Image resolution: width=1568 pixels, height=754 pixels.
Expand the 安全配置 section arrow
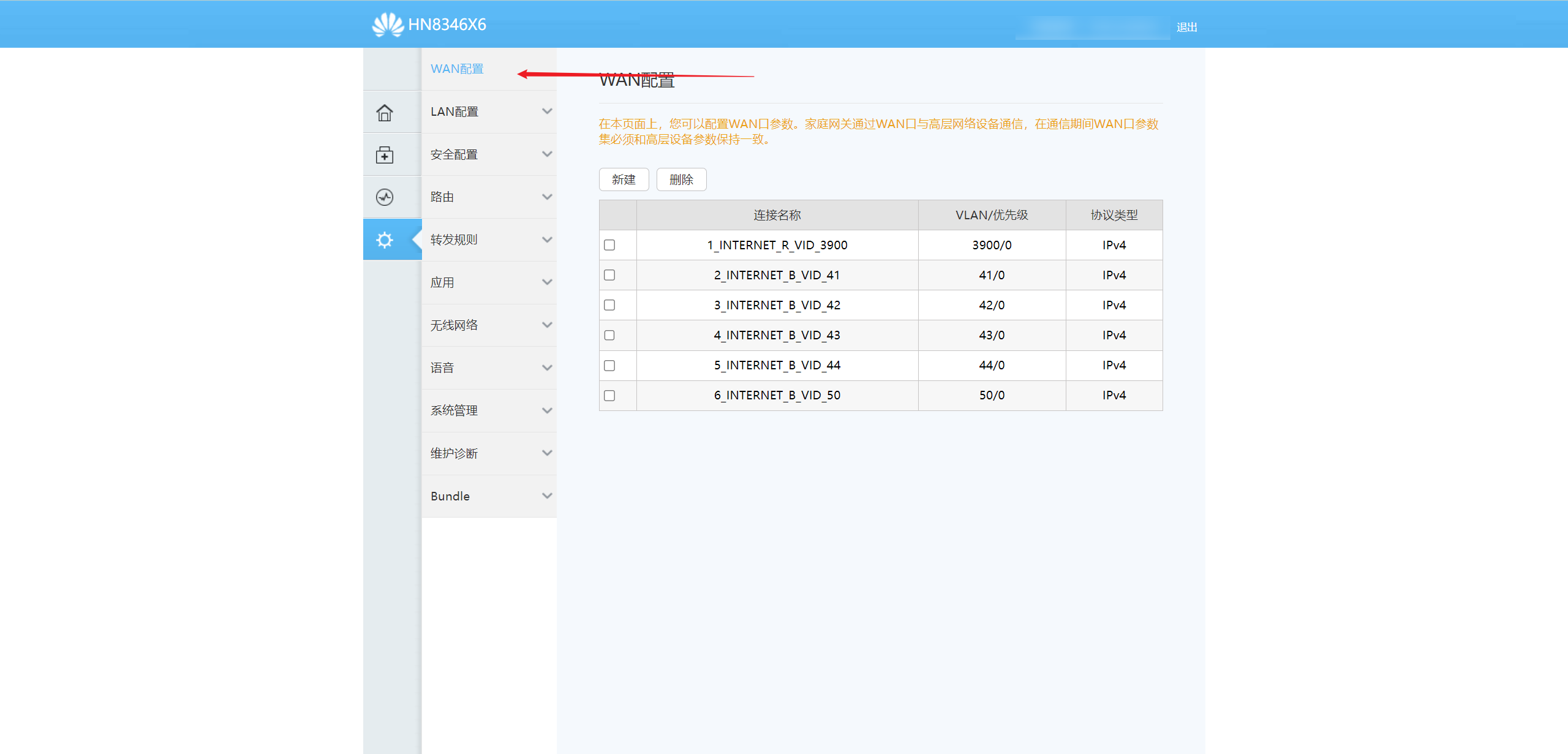(547, 154)
